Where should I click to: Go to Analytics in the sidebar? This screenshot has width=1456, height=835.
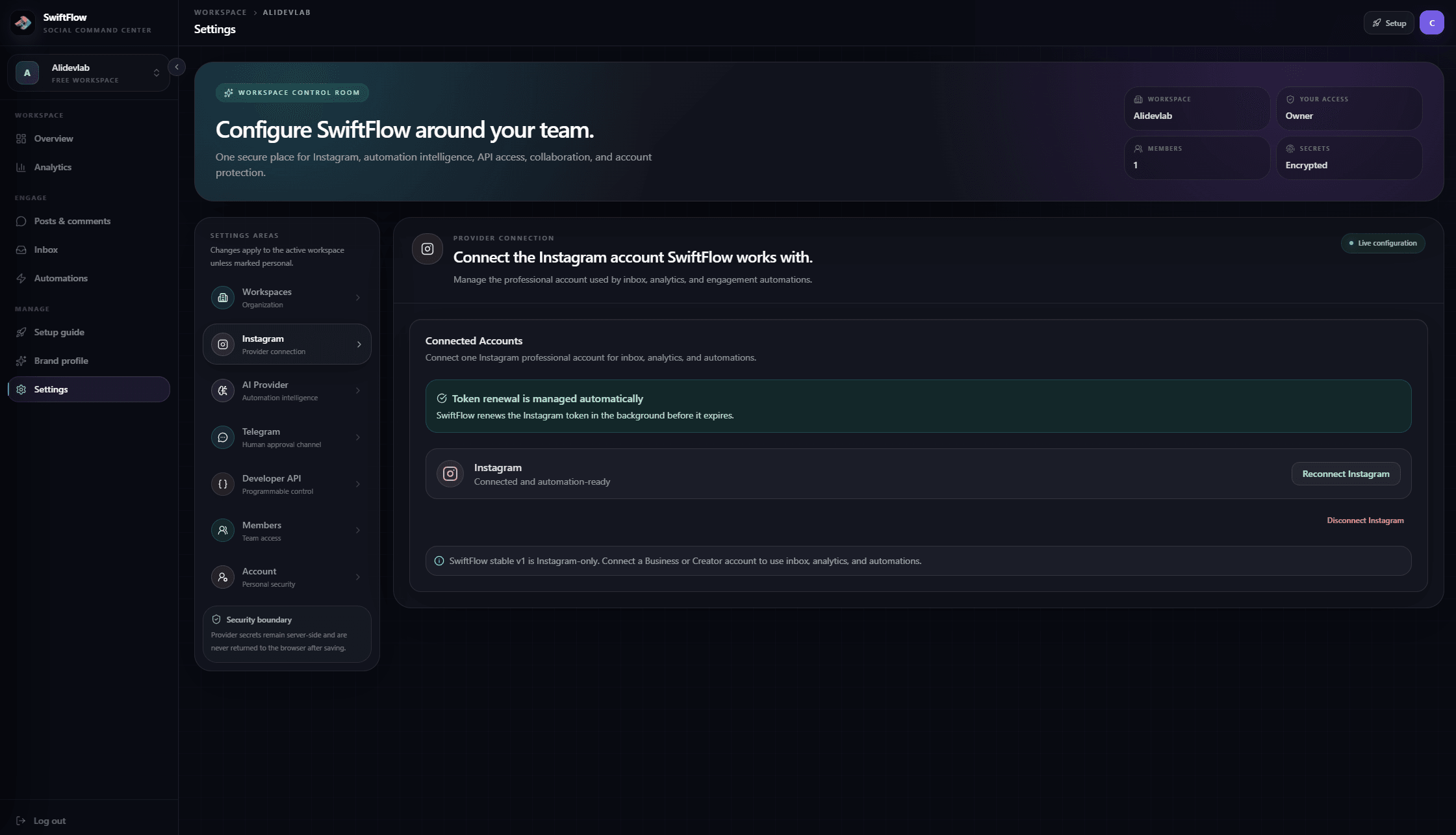coord(89,167)
